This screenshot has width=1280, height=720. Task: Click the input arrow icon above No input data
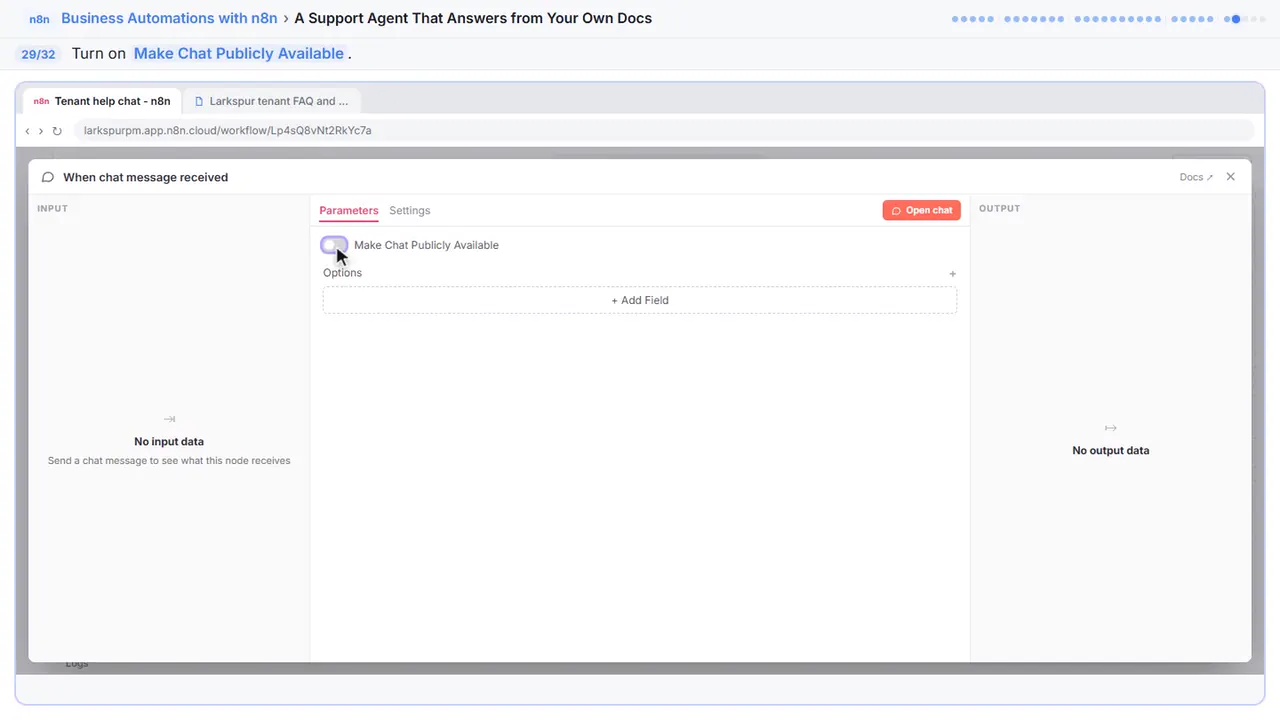169,419
